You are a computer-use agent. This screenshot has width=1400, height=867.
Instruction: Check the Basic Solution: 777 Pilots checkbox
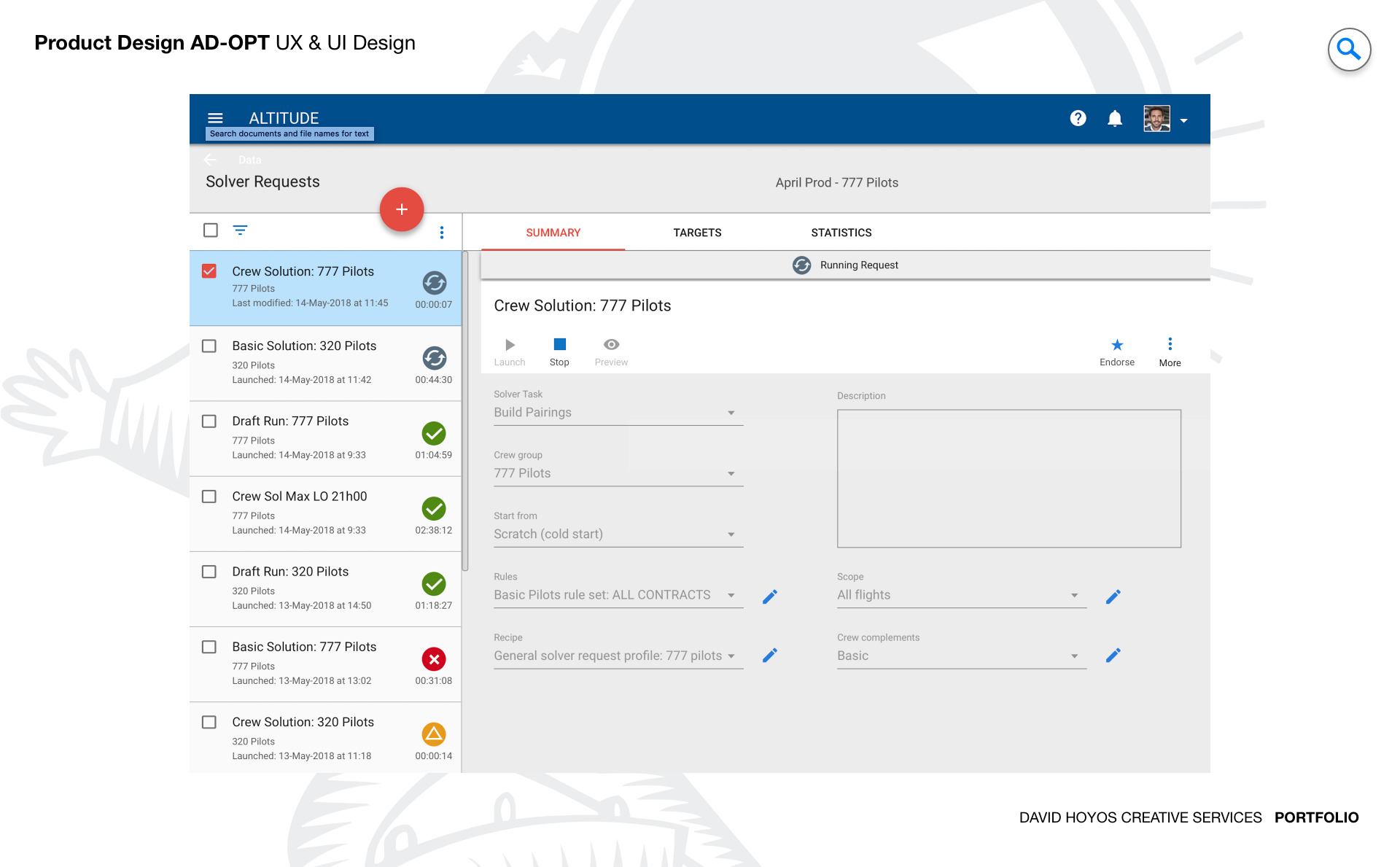coord(209,647)
